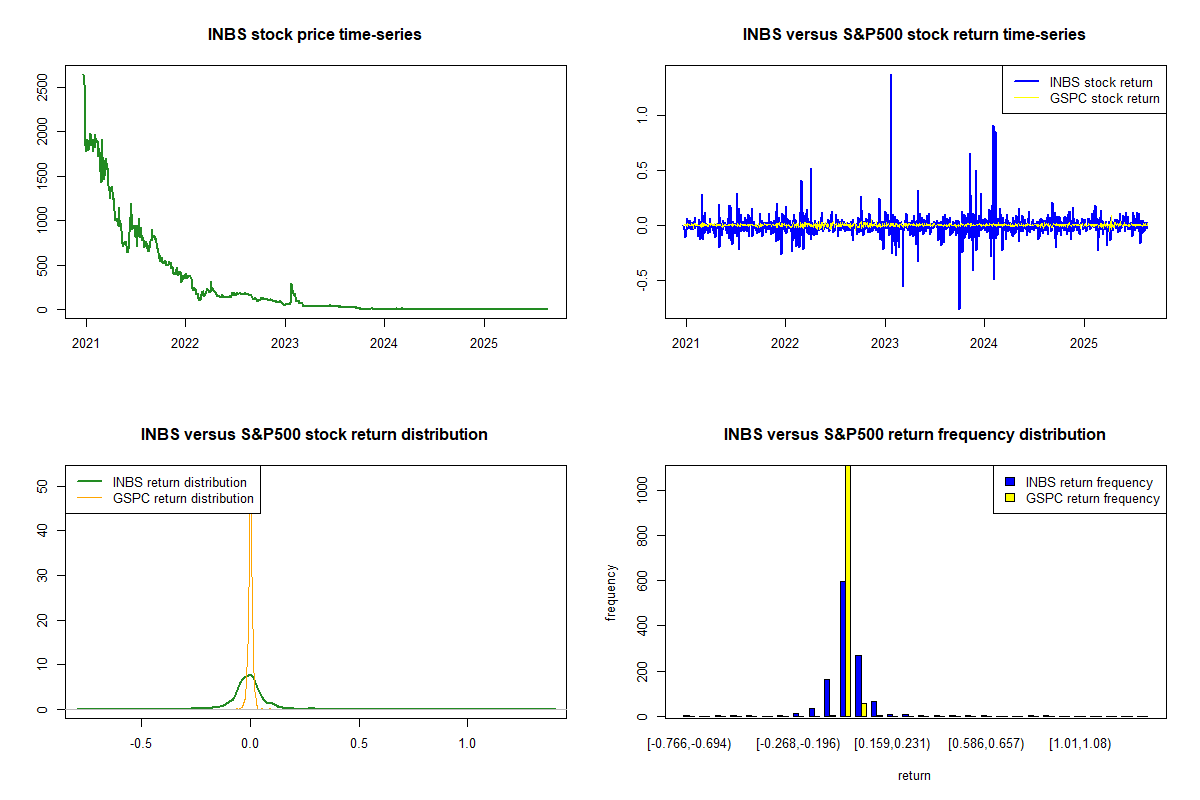This screenshot has width=1200, height=800.
Task: Click the 'return' x-axis label under the histogram
Action: (914, 775)
